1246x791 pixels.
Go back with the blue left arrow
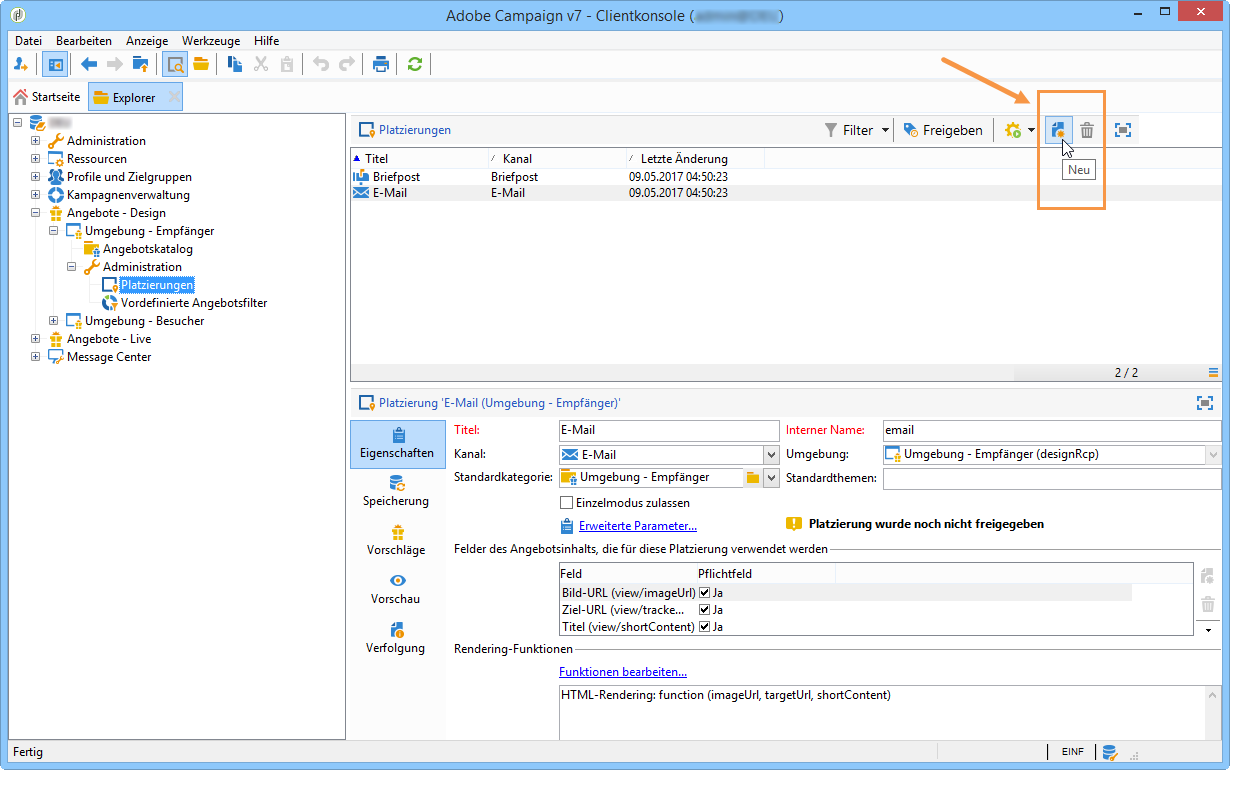[89, 64]
